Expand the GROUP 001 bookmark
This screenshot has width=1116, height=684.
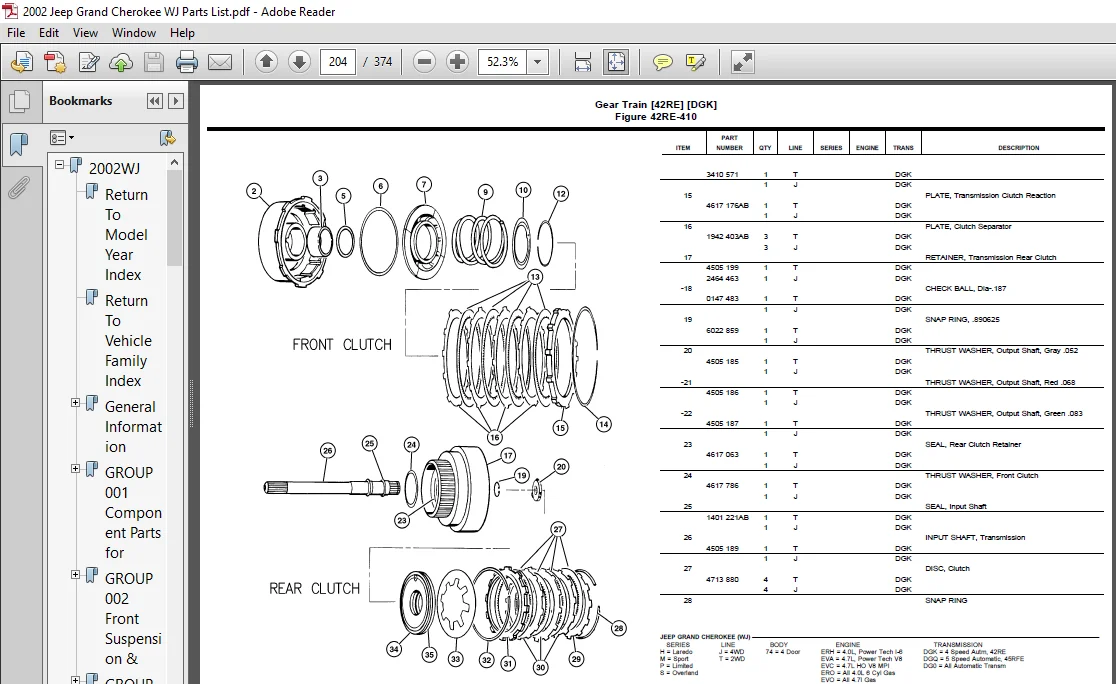point(75,468)
